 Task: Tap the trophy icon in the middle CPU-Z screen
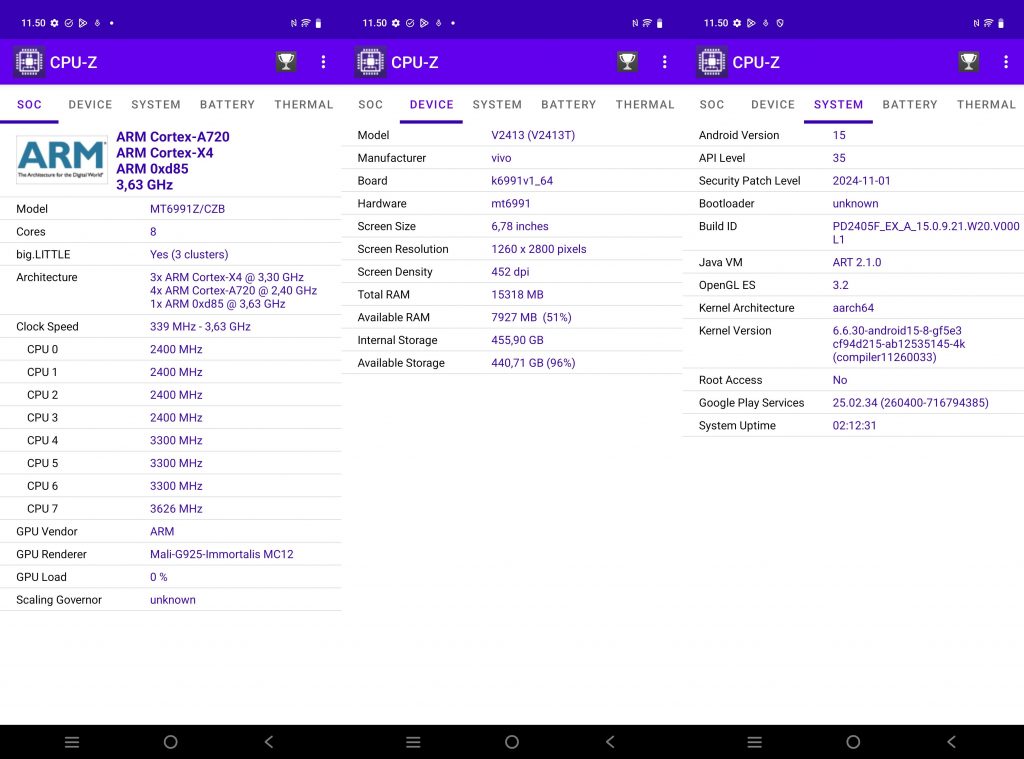click(628, 62)
